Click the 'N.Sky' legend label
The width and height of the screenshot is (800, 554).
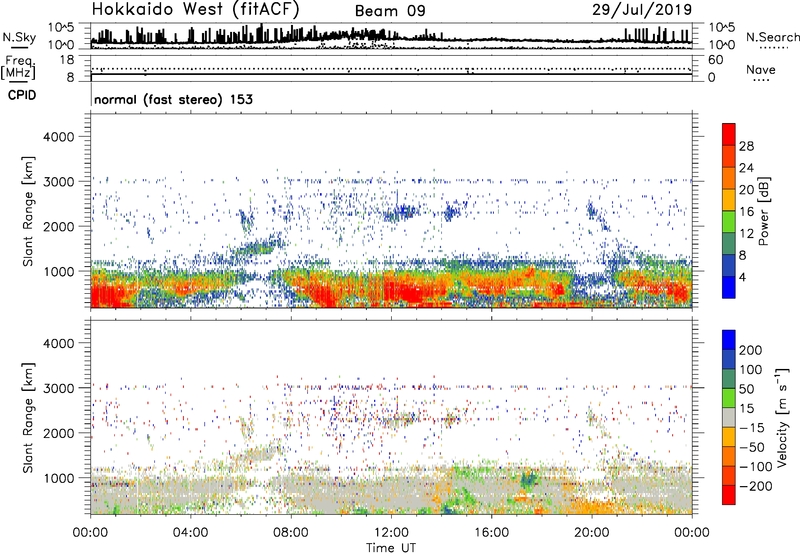(19, 37)
